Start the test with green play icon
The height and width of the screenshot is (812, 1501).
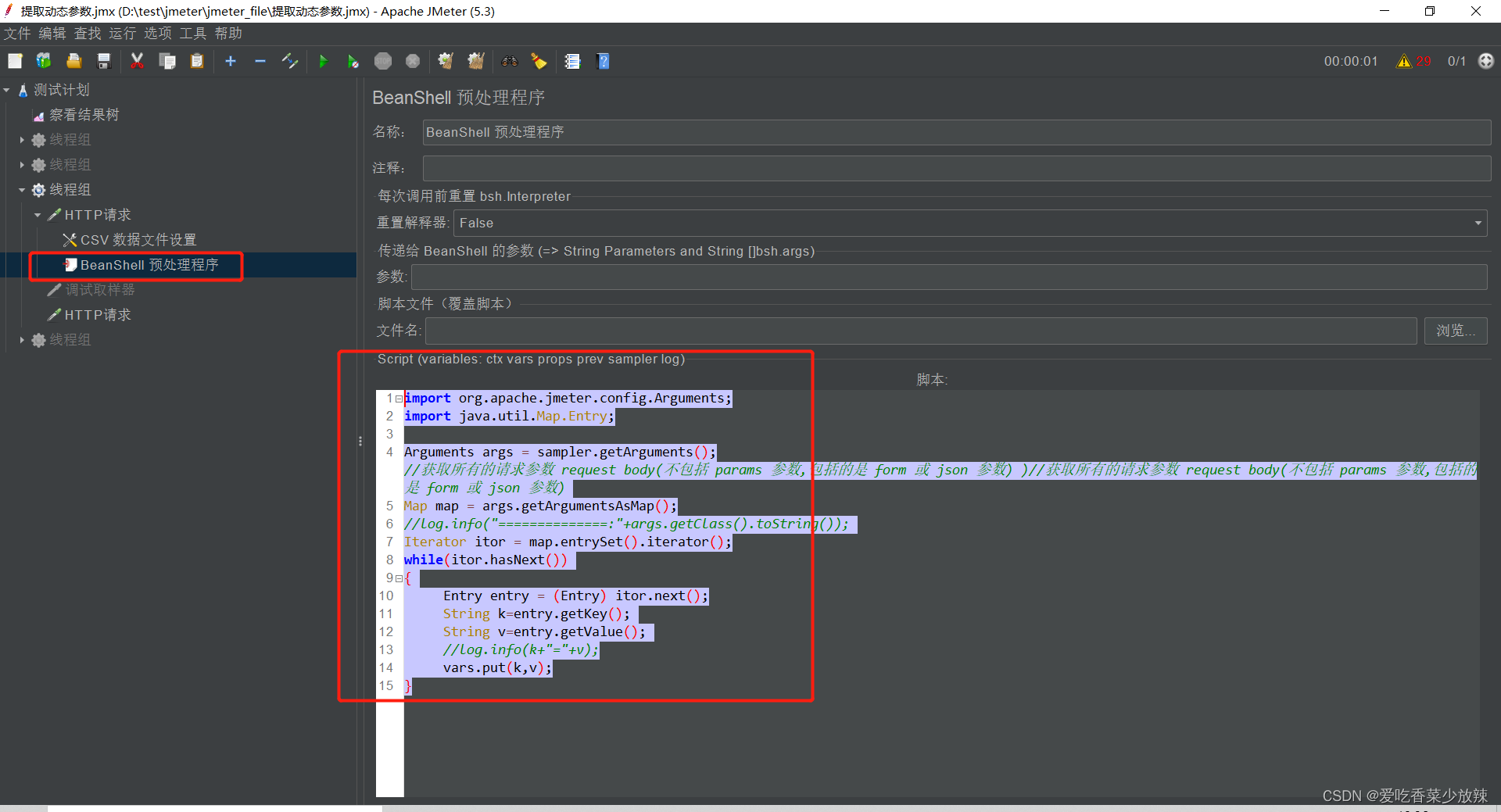[x=324, y=61]
